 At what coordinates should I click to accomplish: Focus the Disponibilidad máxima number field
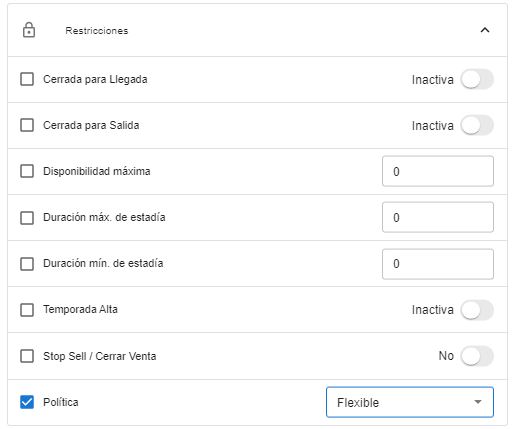click(438, 171)
